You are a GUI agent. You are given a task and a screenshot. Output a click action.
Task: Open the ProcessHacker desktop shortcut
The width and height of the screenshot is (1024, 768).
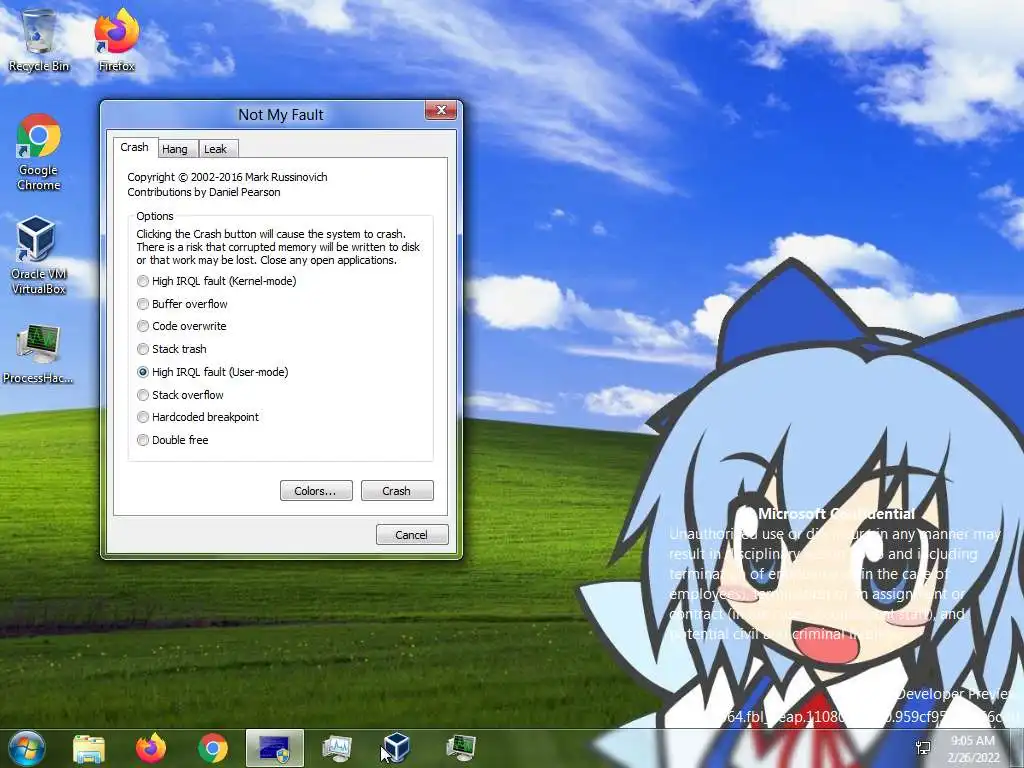pyautogui.click(x=39, y=354)
